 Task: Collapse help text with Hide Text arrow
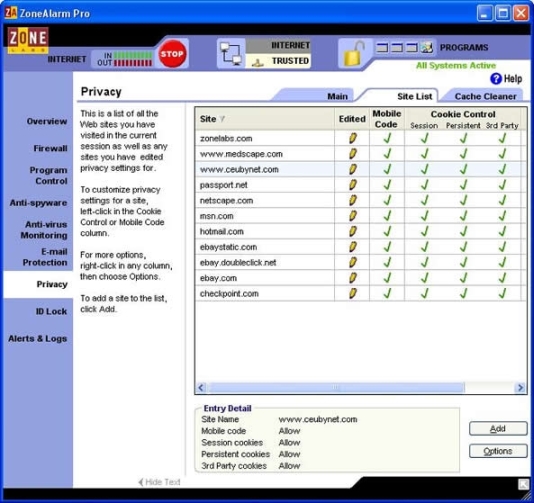tap(159, 482)
